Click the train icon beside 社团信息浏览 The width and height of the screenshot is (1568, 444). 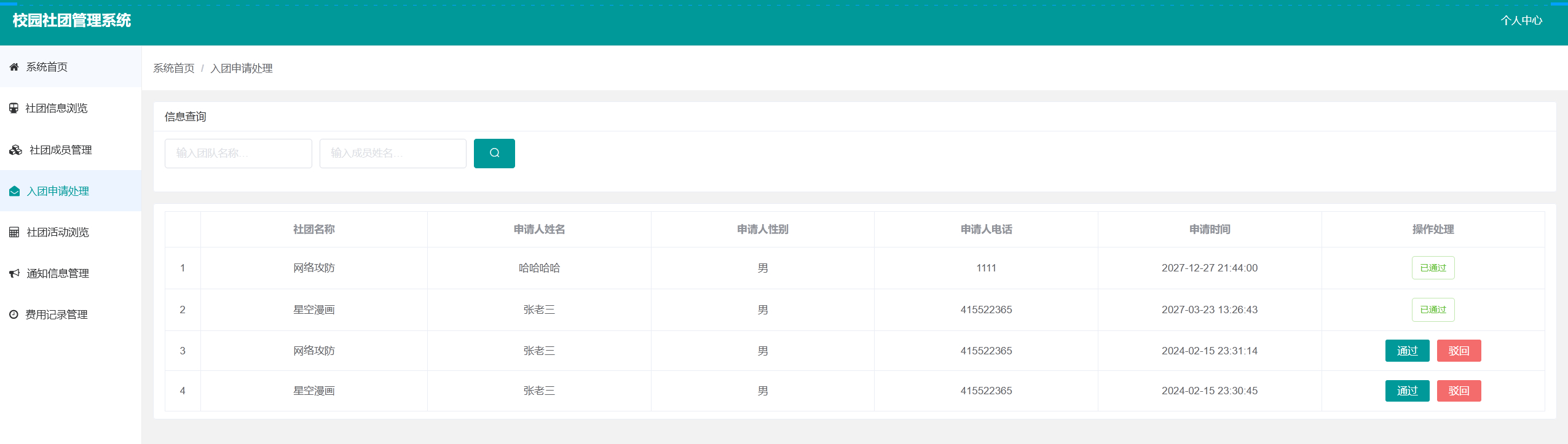coord(14,108)
